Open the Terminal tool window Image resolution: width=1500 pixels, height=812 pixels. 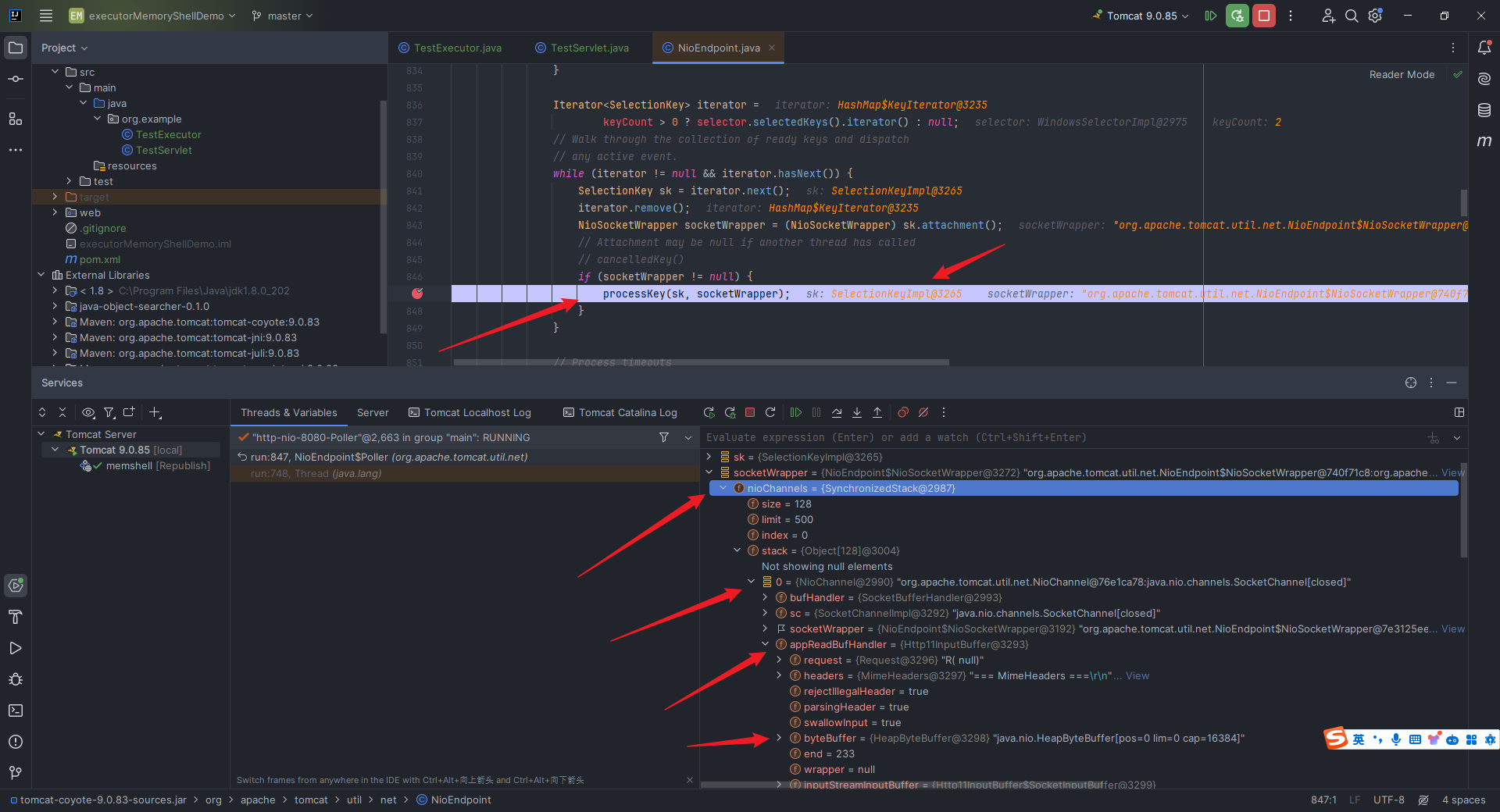point(16,710)
